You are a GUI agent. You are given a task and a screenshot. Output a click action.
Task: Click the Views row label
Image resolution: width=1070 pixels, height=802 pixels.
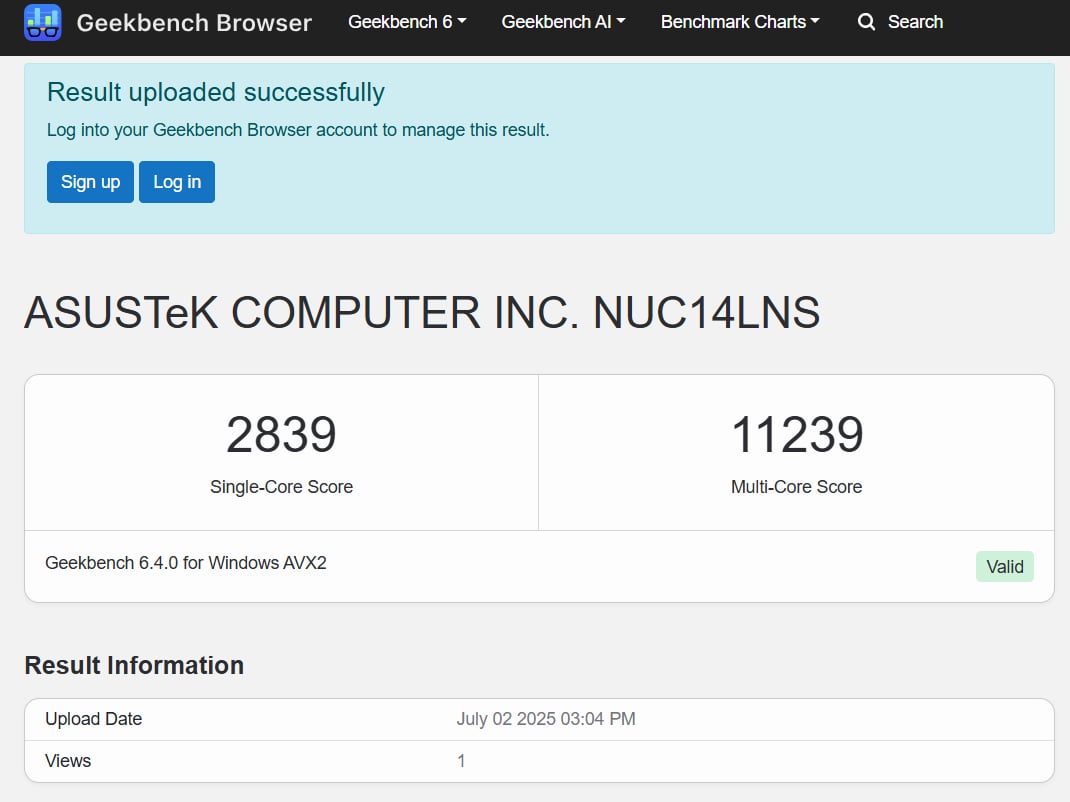pyautogui.click(x=68, y=760)
